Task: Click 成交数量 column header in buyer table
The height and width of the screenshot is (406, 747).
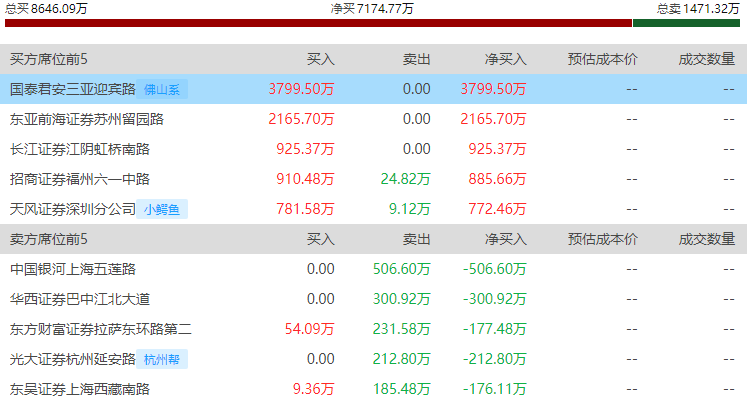Action: tap(707, 59)
